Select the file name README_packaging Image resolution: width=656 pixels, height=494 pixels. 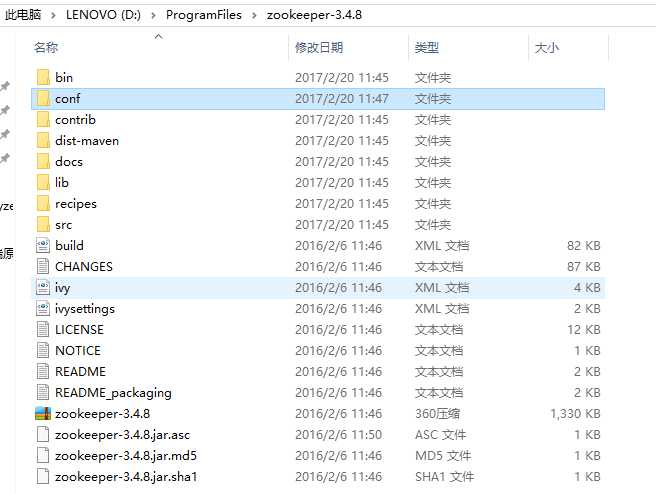click(113, 392)
